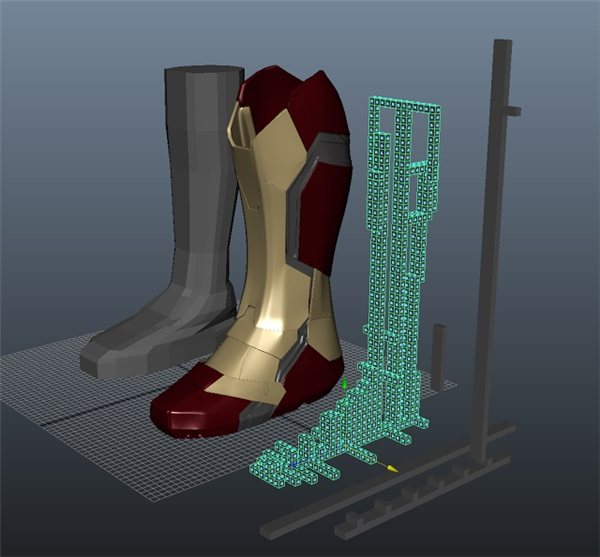The height and width of the screenshot is (557, 600).
Task: Click the yellow manipulator arrow tip
Action: [x=392, y=469]
